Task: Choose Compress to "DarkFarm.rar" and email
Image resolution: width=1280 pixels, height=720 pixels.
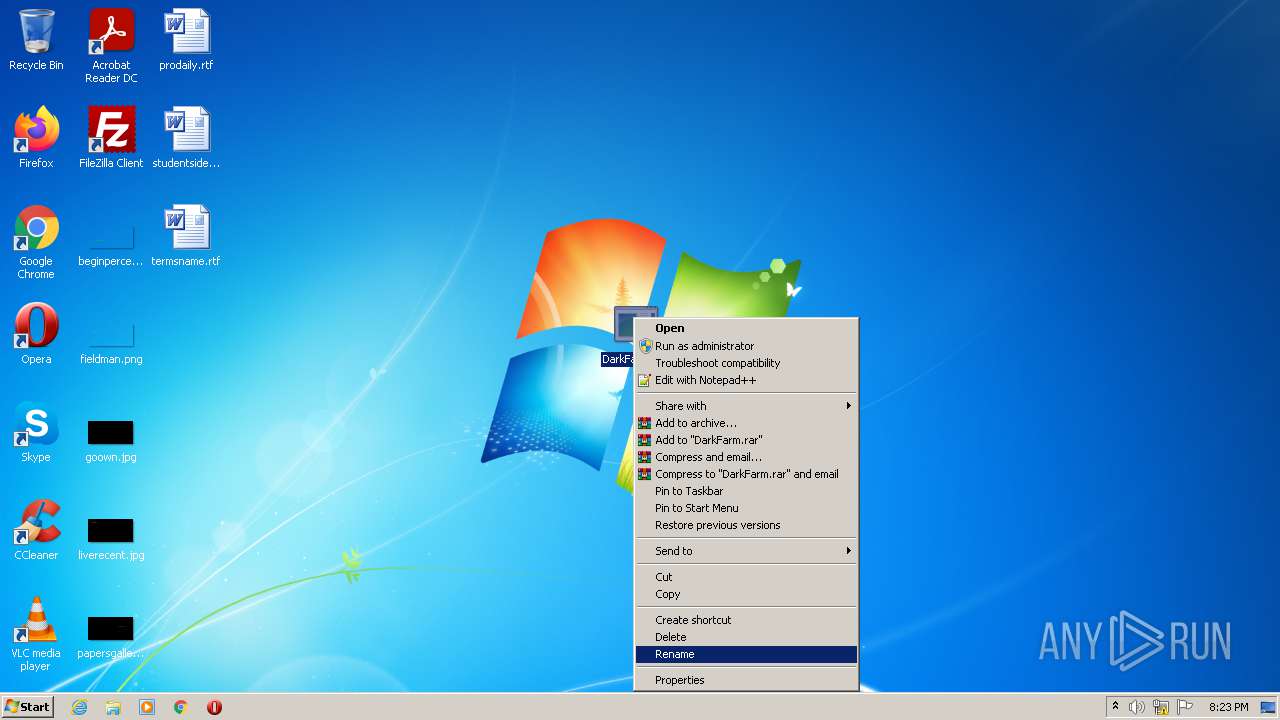Action: (747, 474)
